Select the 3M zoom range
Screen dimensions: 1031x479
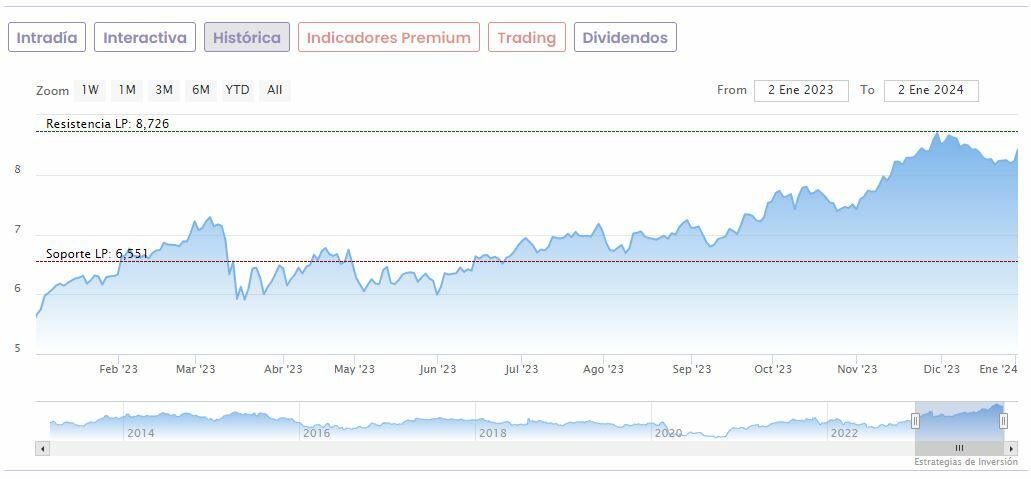(x=164, y=90)
